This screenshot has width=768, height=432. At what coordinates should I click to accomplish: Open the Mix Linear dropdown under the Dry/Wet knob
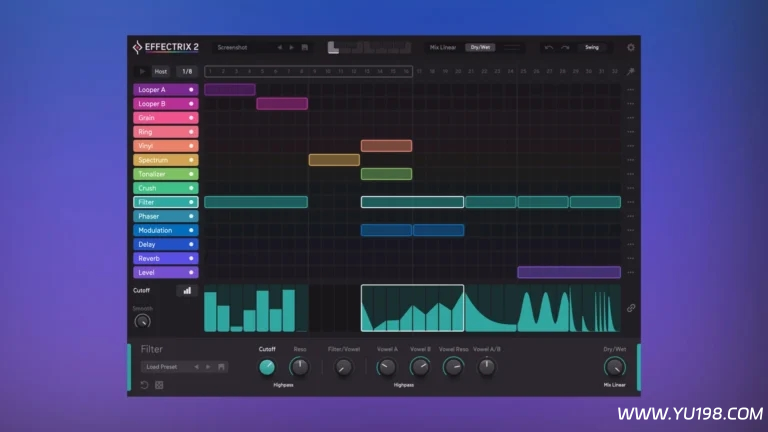(614, 385)
